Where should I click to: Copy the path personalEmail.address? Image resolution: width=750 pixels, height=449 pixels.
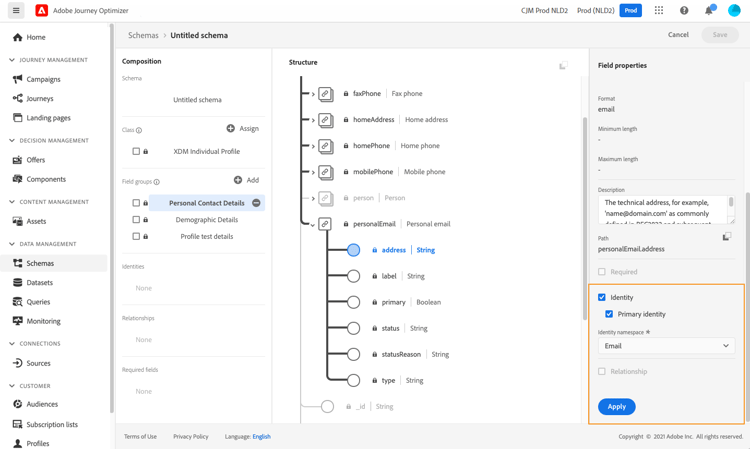pos(727,237)
